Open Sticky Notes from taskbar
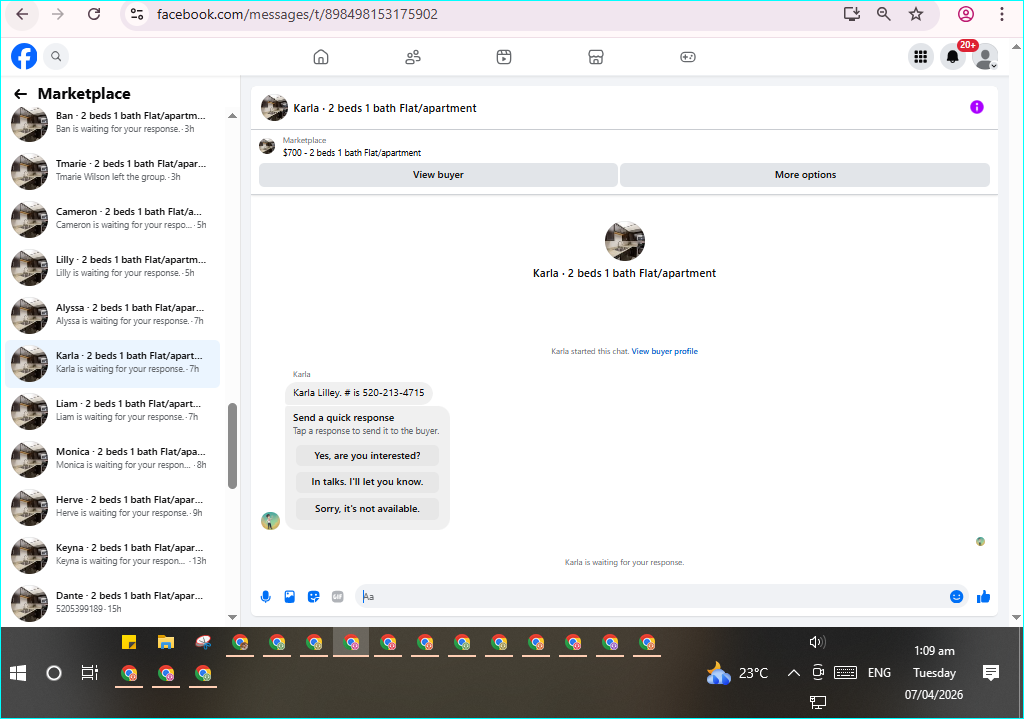Viewport: 1024px width, 719px height. [129, 643]
